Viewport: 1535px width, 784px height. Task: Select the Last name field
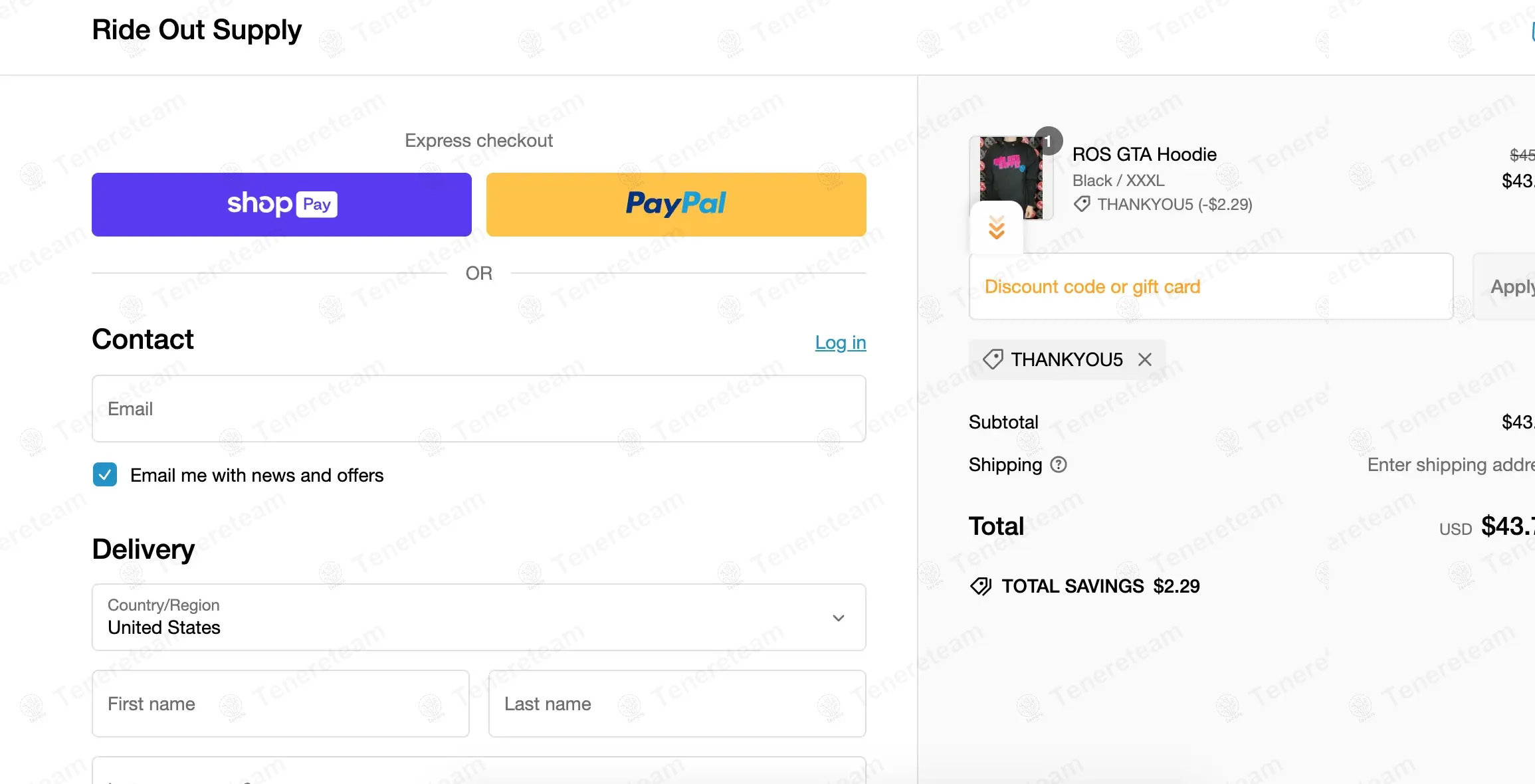(676, 704)
